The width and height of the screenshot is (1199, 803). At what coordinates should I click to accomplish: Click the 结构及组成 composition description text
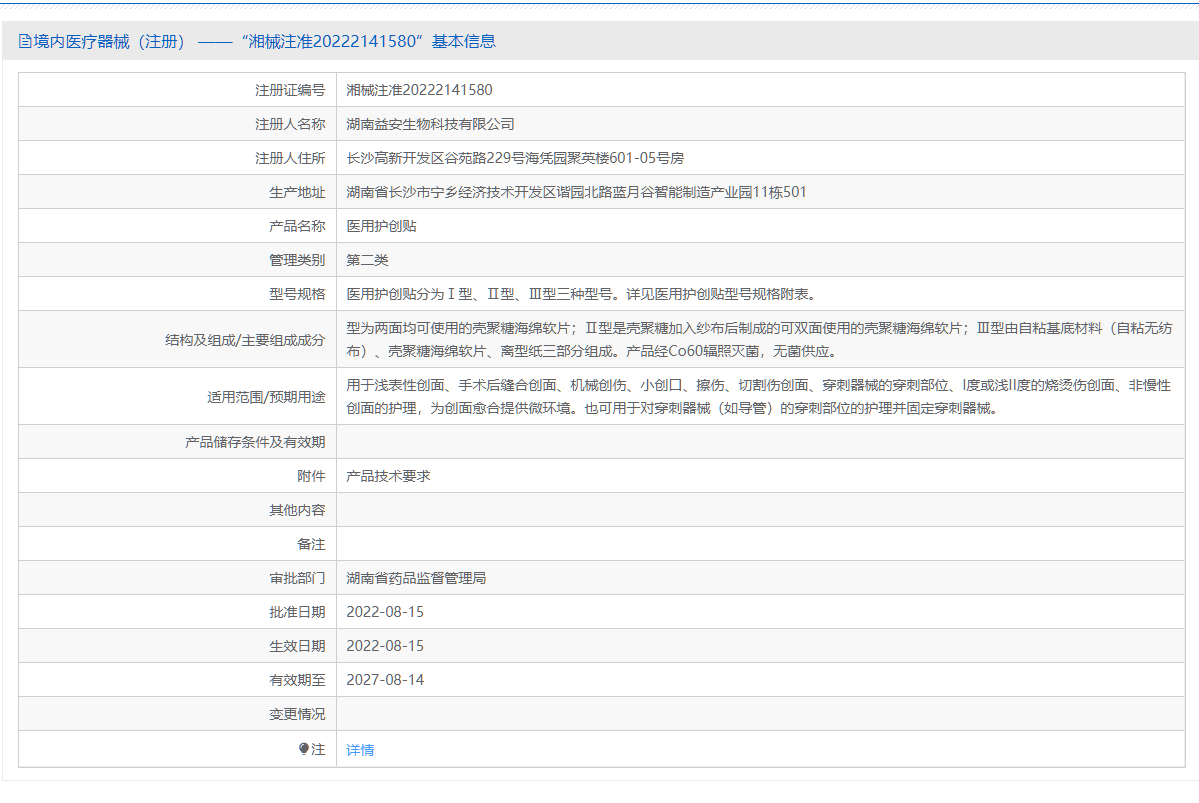point(759,339)
